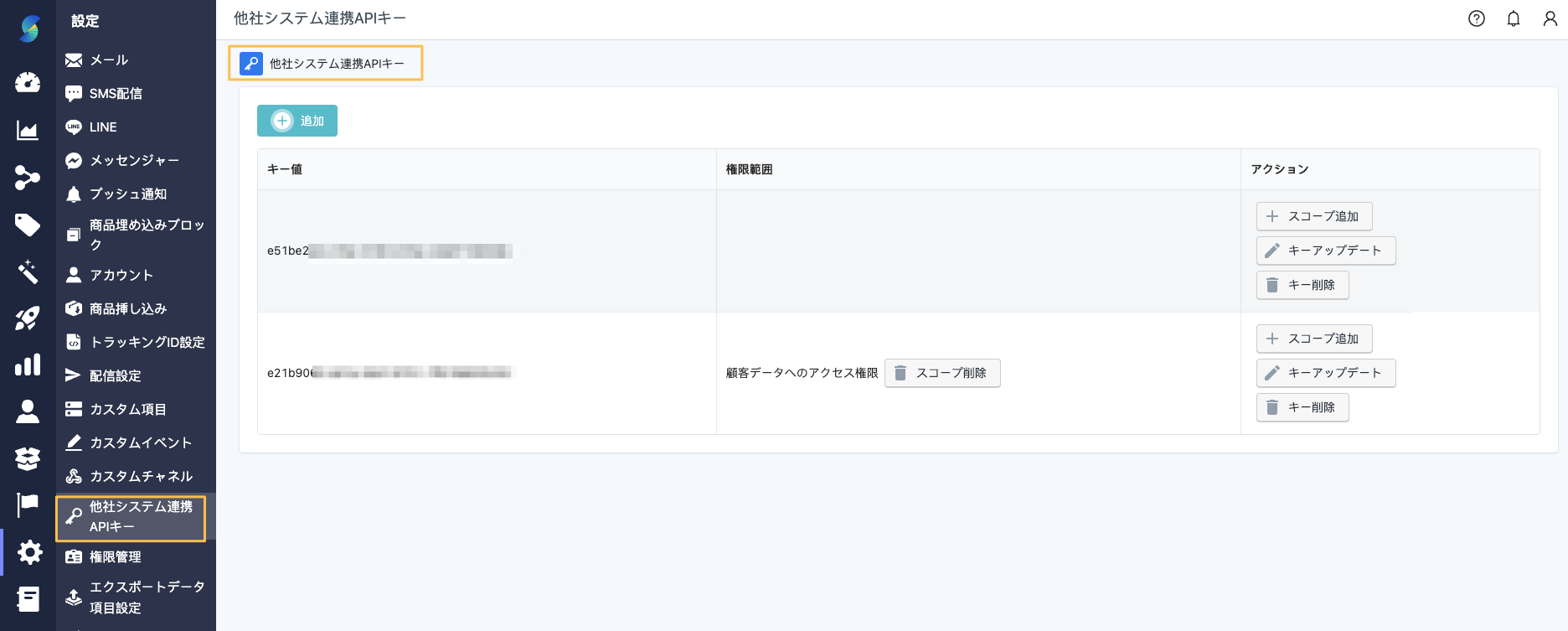The height and width of the screenshot is (631, 1568).
Task: Open メッセンジャー settings
Action: (136, 160)
